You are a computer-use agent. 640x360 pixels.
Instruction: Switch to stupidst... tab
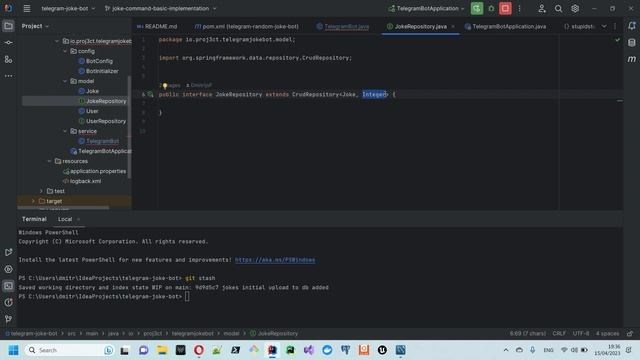click(x=580, y=27)
